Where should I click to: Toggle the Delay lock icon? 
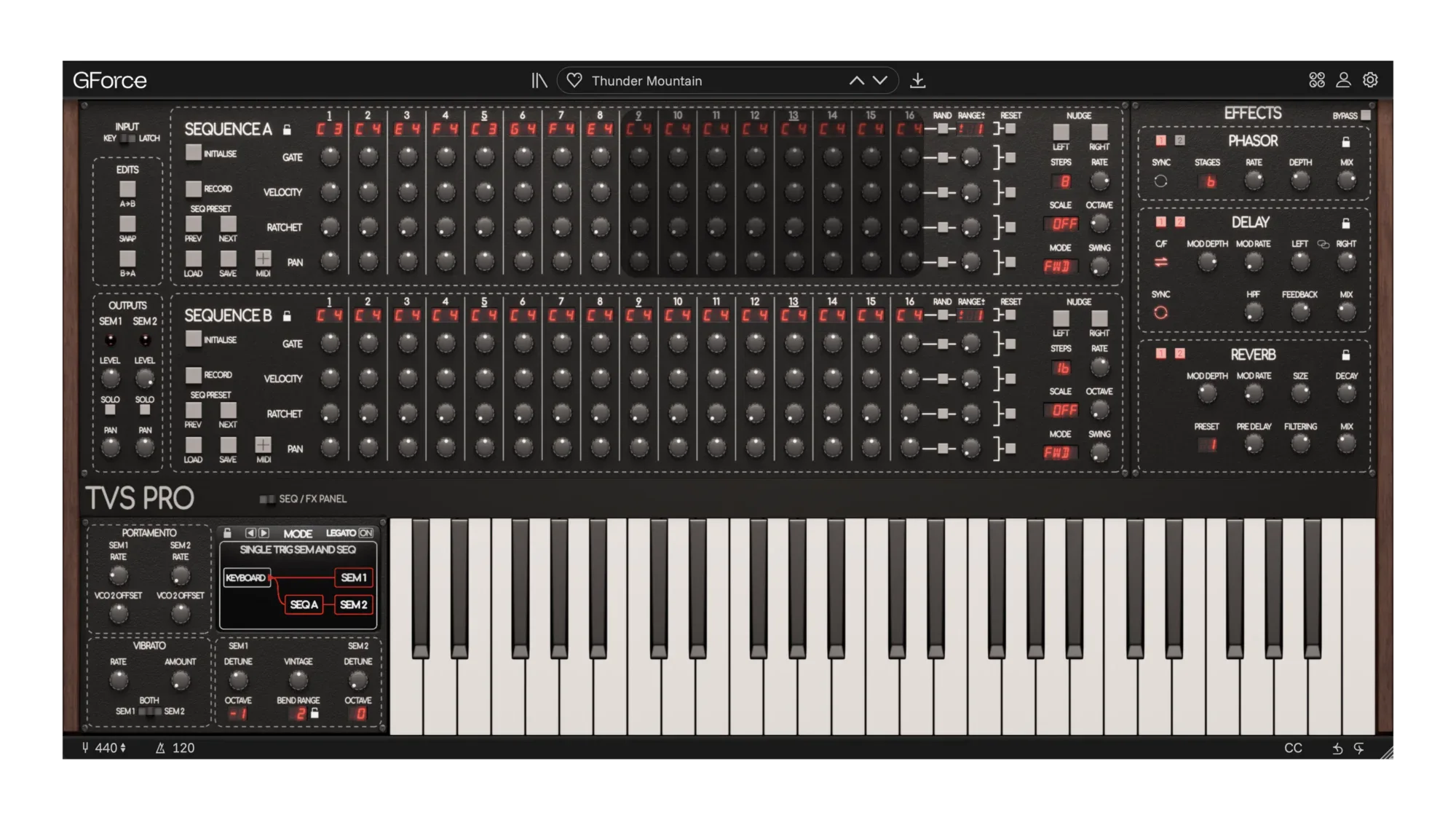1346,224
